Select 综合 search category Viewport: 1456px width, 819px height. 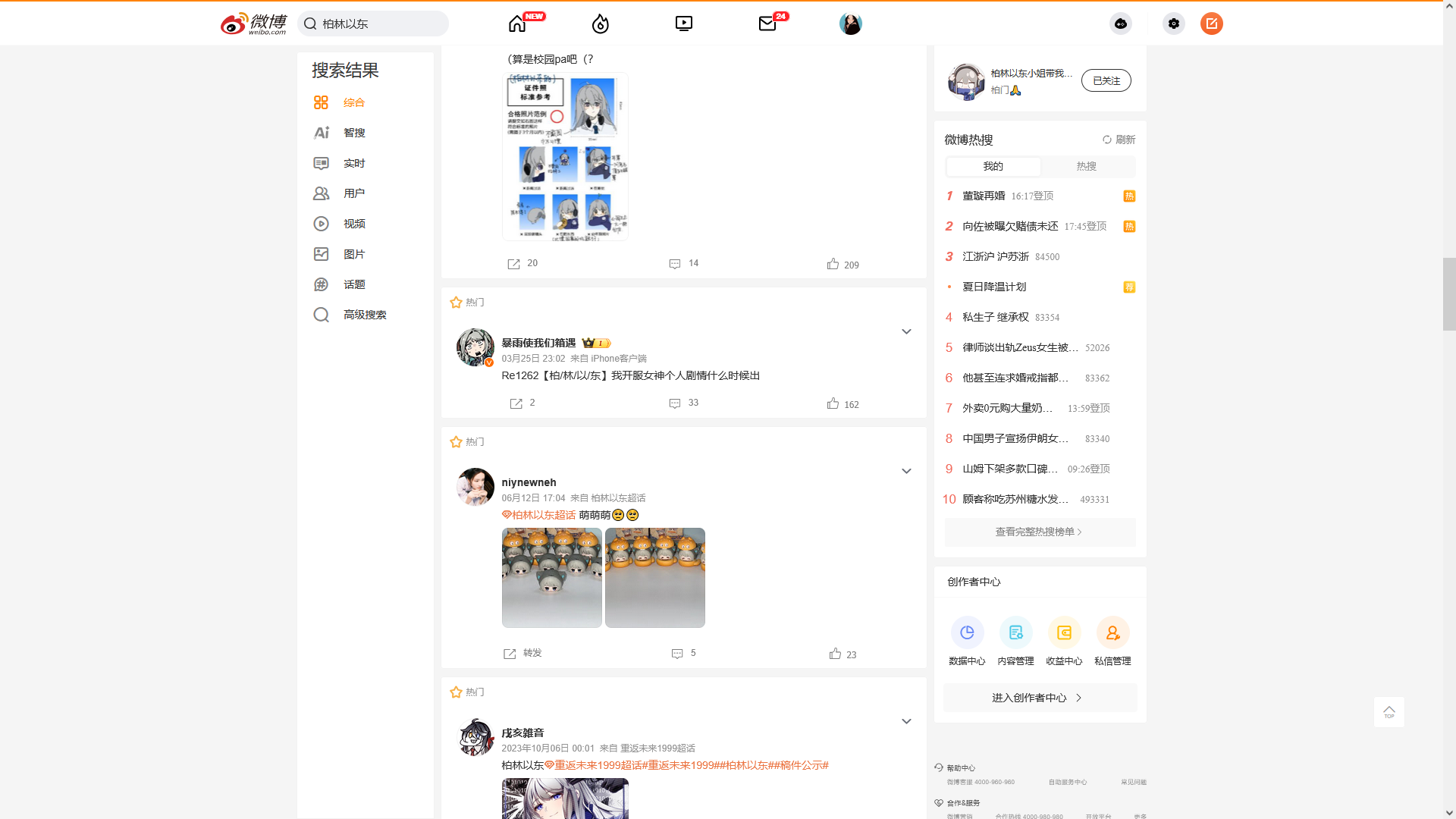(340, 102)
